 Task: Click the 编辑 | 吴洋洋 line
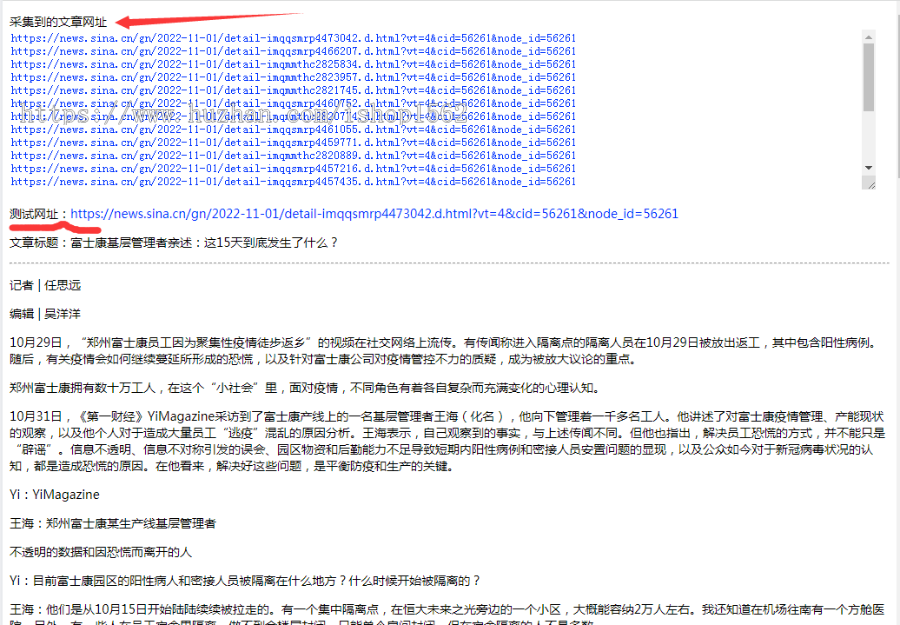coord(45,314)
